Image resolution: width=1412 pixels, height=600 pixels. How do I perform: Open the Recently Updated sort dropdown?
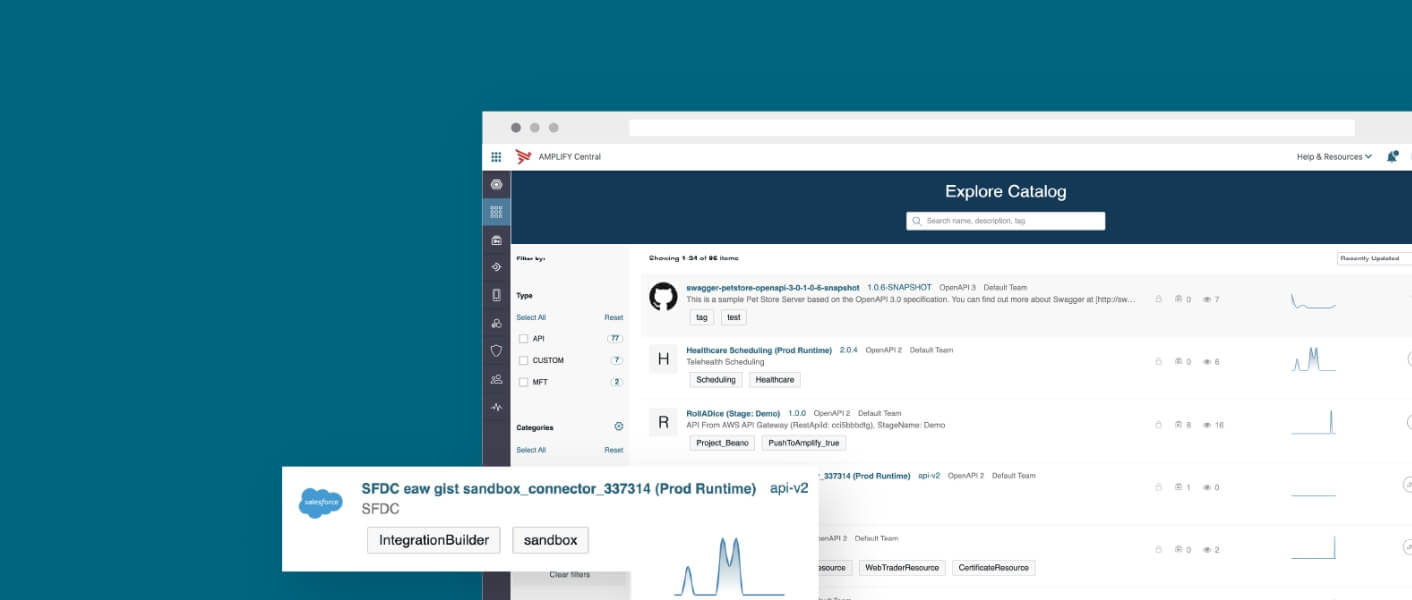[1374, 258]
